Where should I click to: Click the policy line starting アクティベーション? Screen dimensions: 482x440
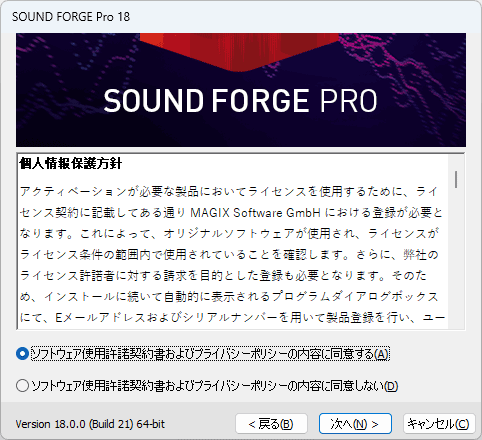point(228,191)
